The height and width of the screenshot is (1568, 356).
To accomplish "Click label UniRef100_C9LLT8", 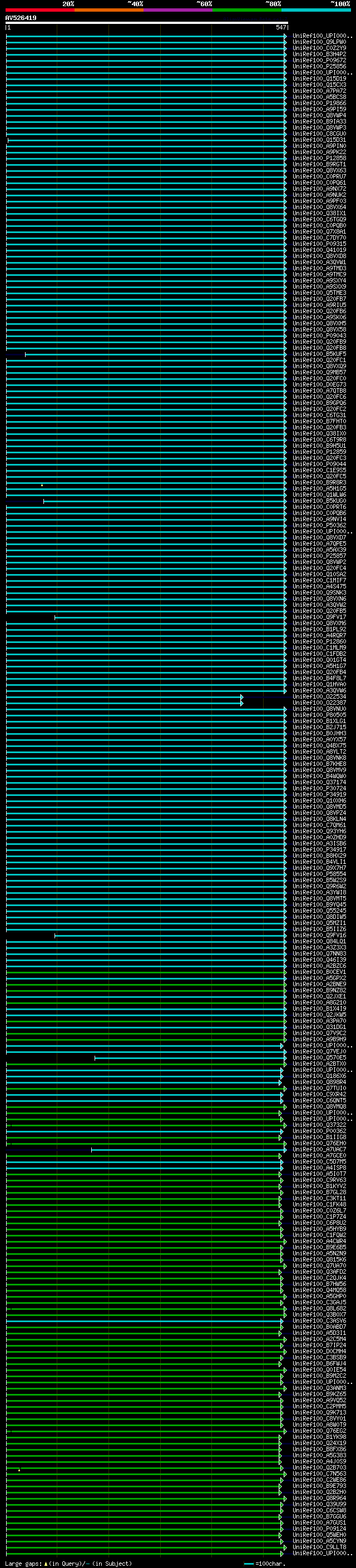I will pos(319,1547).
